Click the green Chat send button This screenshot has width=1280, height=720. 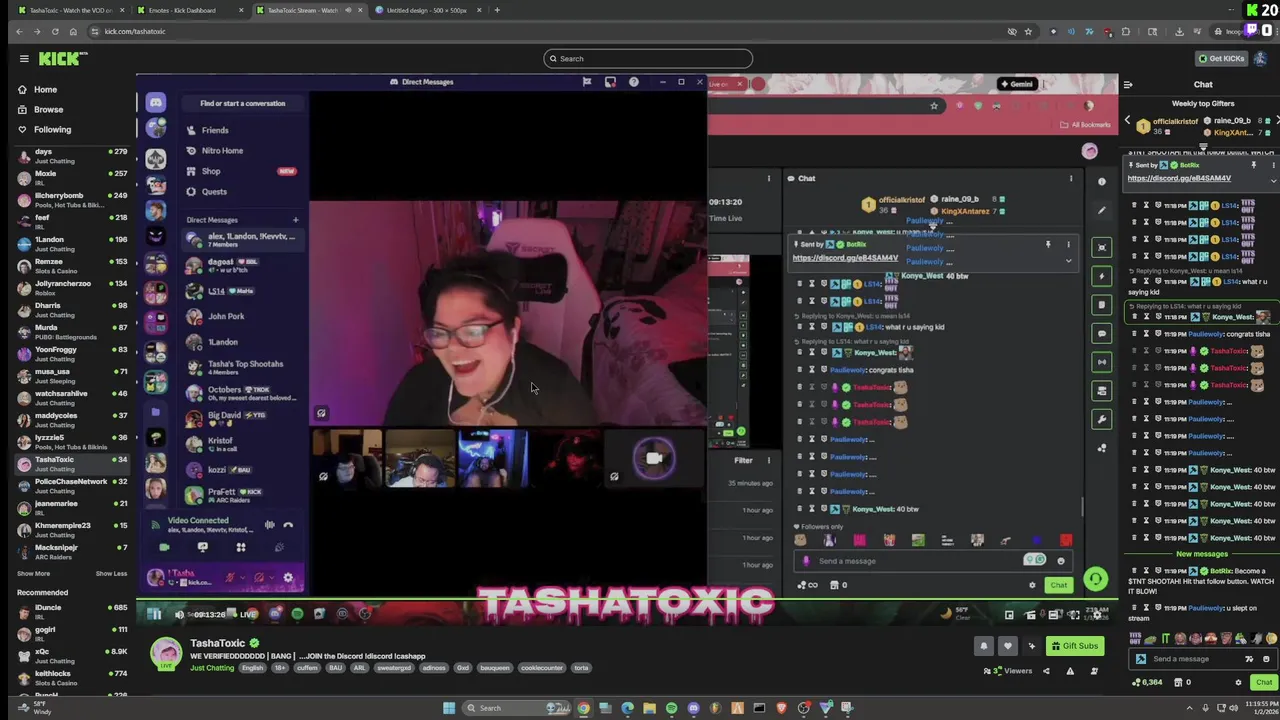point(1264,682)
